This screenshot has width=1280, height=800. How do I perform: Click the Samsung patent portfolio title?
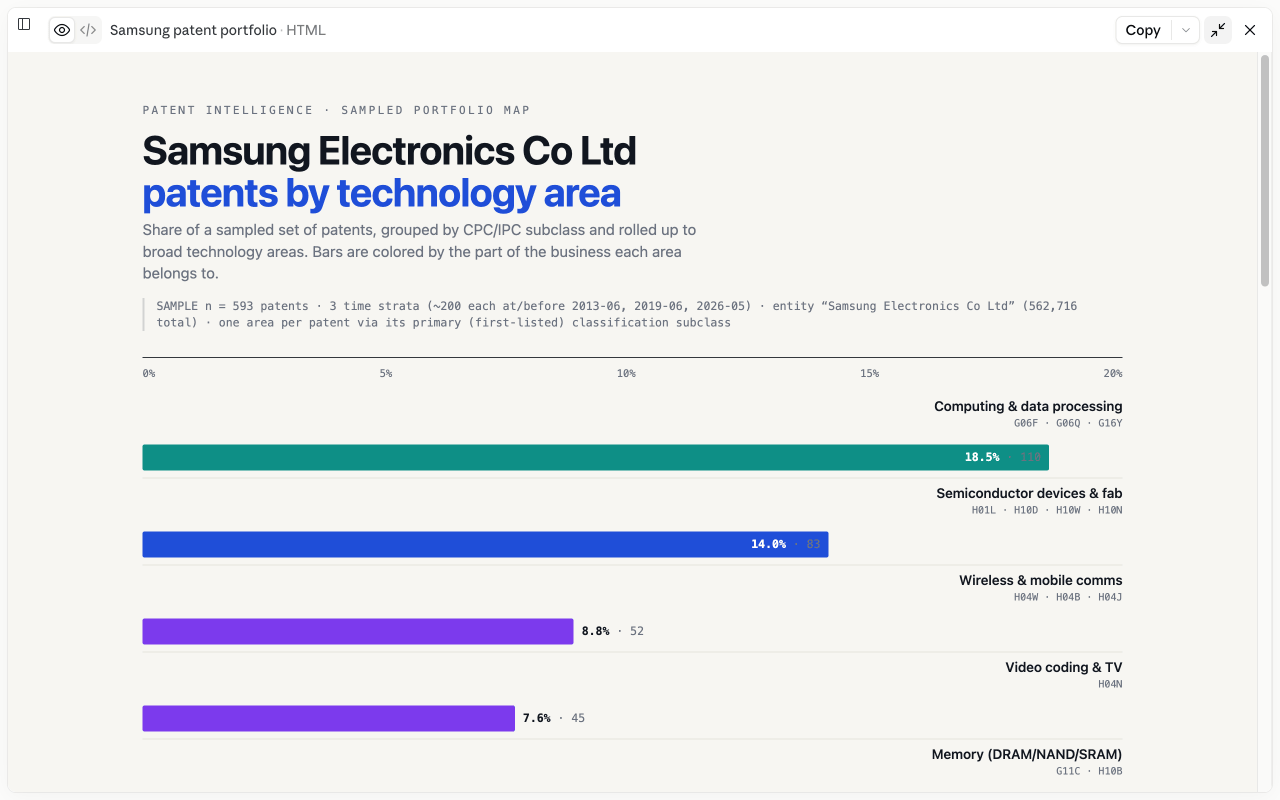pyautogui.click(x=193, y=30)
